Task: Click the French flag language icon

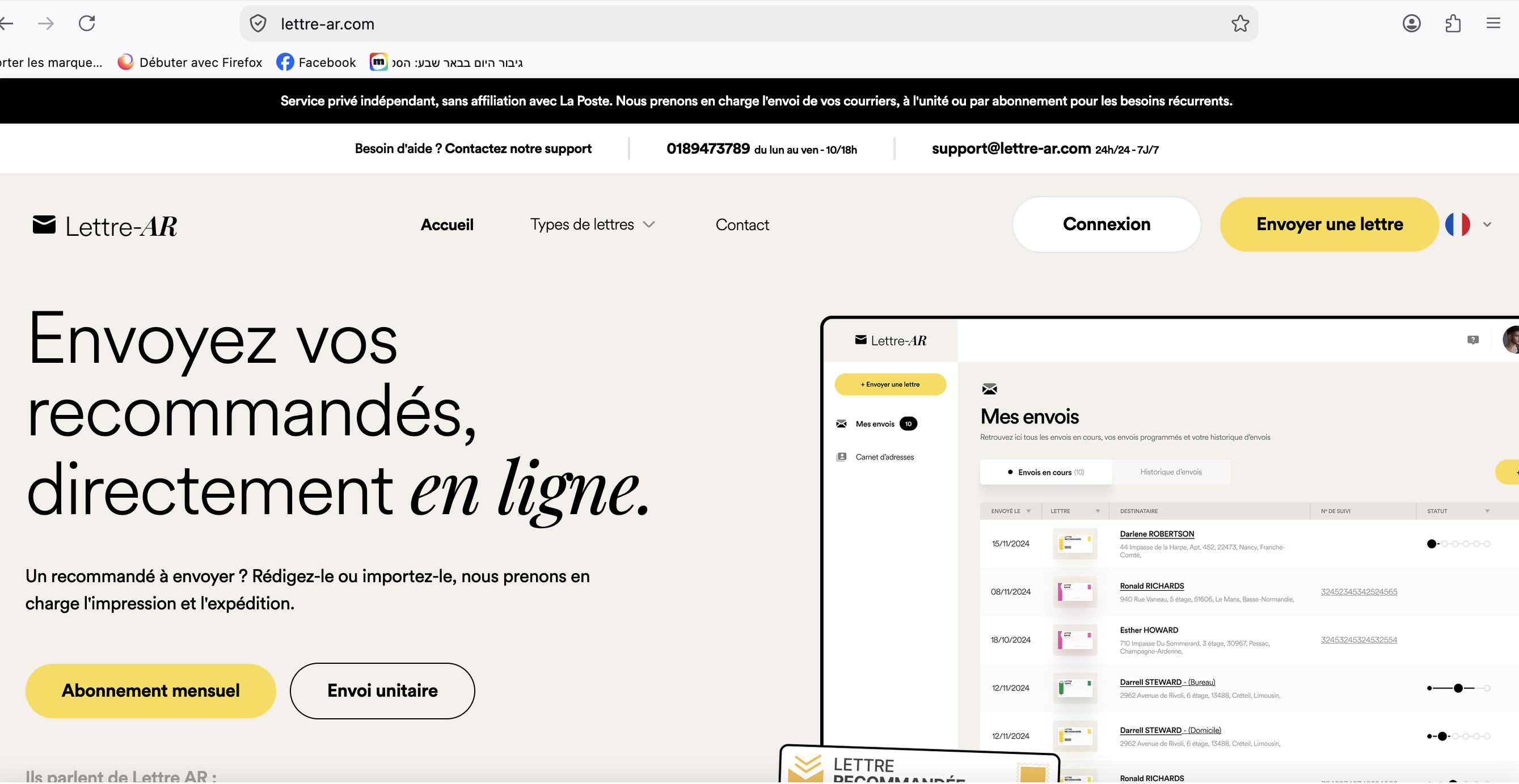Action: tap(1458, 225)
